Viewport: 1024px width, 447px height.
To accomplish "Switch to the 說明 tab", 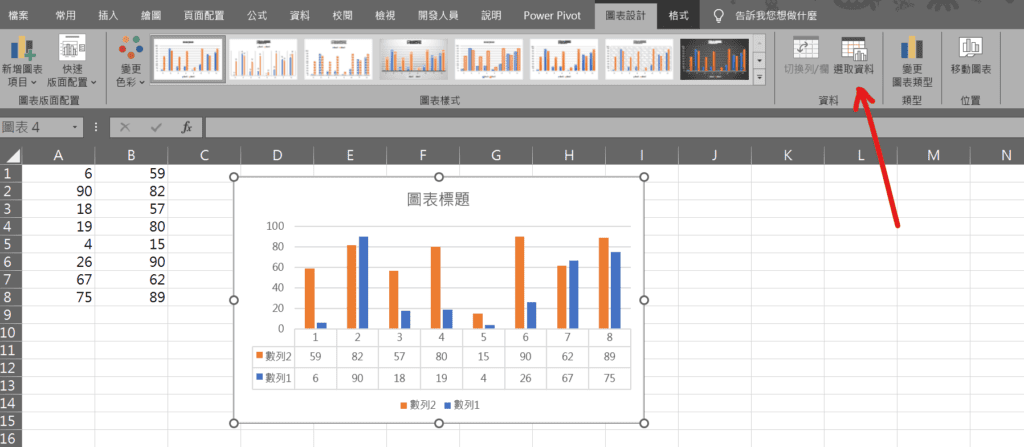I will point(491,16).
